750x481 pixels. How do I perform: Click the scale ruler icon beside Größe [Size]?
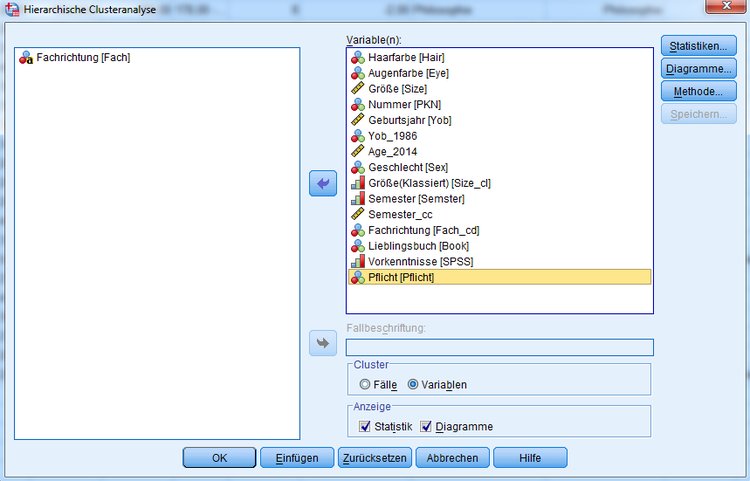(x=357, y=88)
